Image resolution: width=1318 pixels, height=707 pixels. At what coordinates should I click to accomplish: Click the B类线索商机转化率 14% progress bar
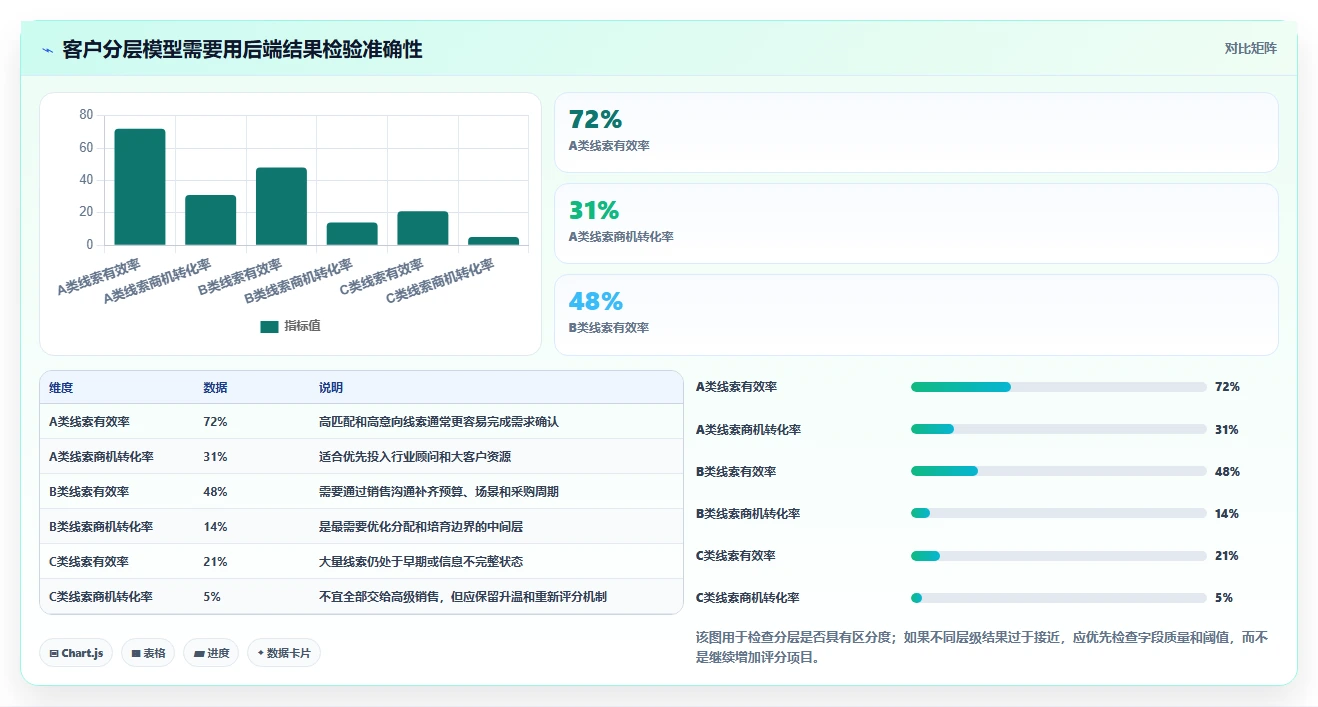pos(1058,513)
